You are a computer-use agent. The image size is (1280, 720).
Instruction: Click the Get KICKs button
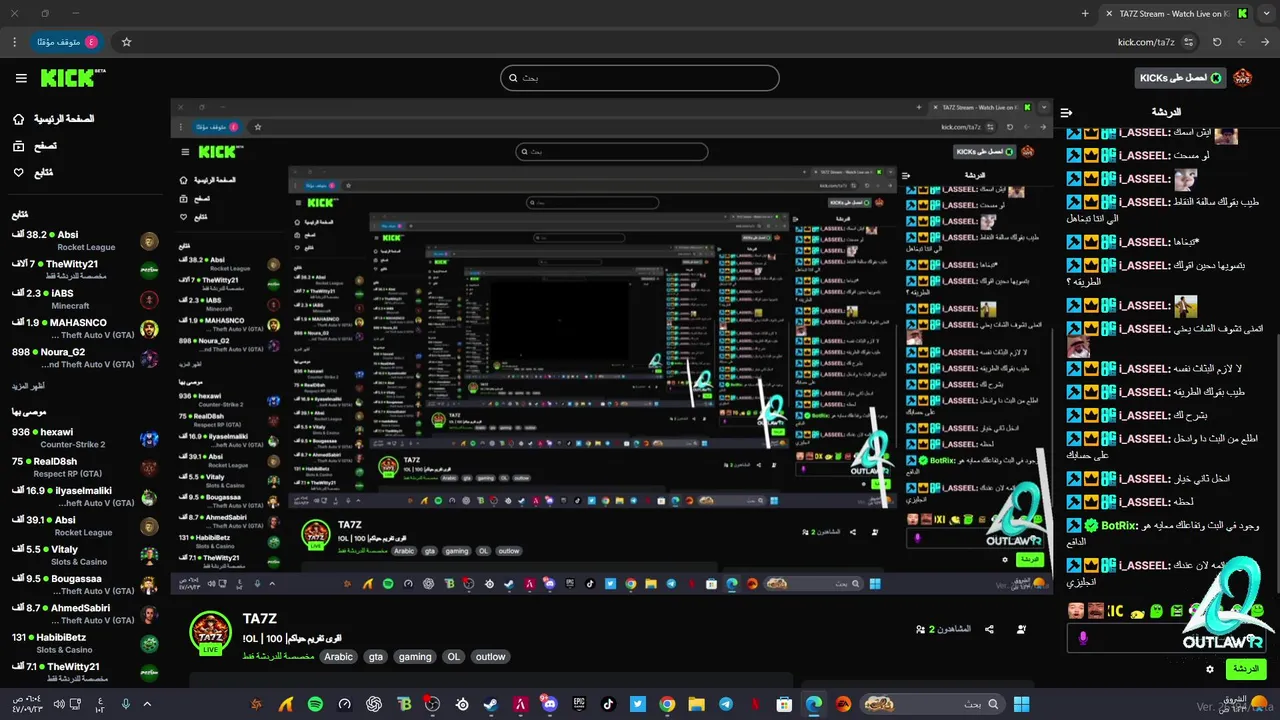tap(1181, 78)
